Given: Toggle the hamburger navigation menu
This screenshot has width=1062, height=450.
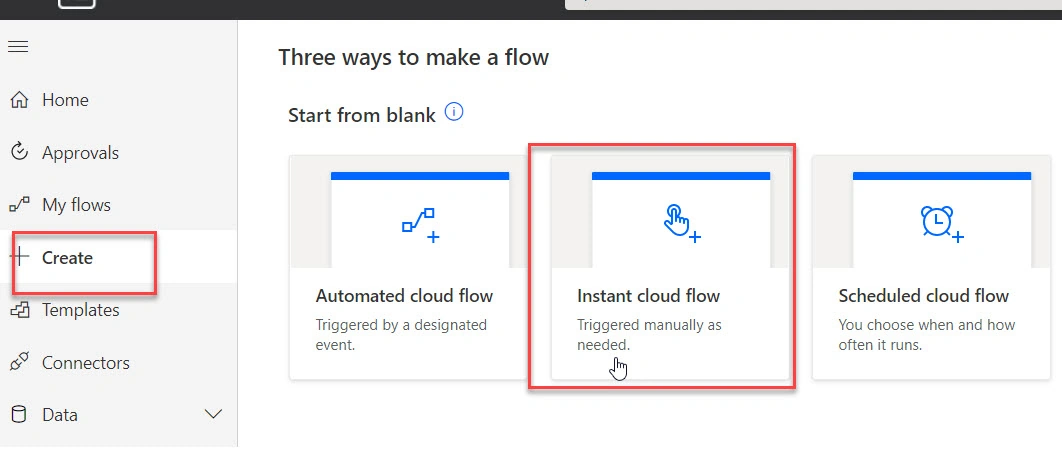Looking at the screenshot, I should [18, 47].
